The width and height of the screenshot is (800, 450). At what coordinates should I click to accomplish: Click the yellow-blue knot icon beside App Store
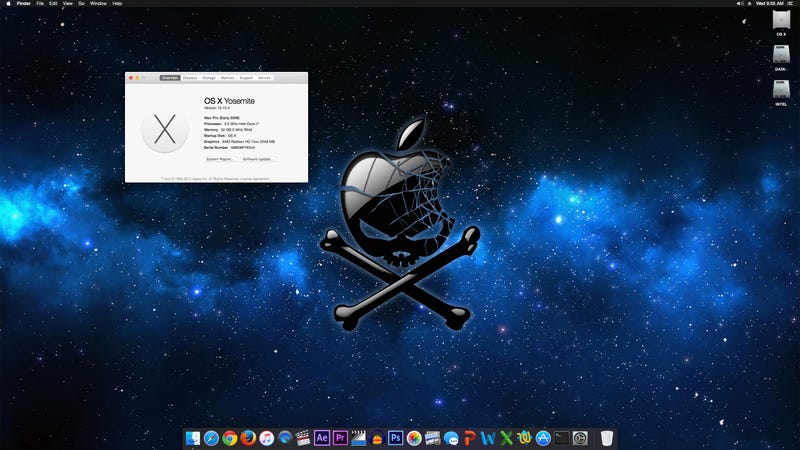coord(524,438)
